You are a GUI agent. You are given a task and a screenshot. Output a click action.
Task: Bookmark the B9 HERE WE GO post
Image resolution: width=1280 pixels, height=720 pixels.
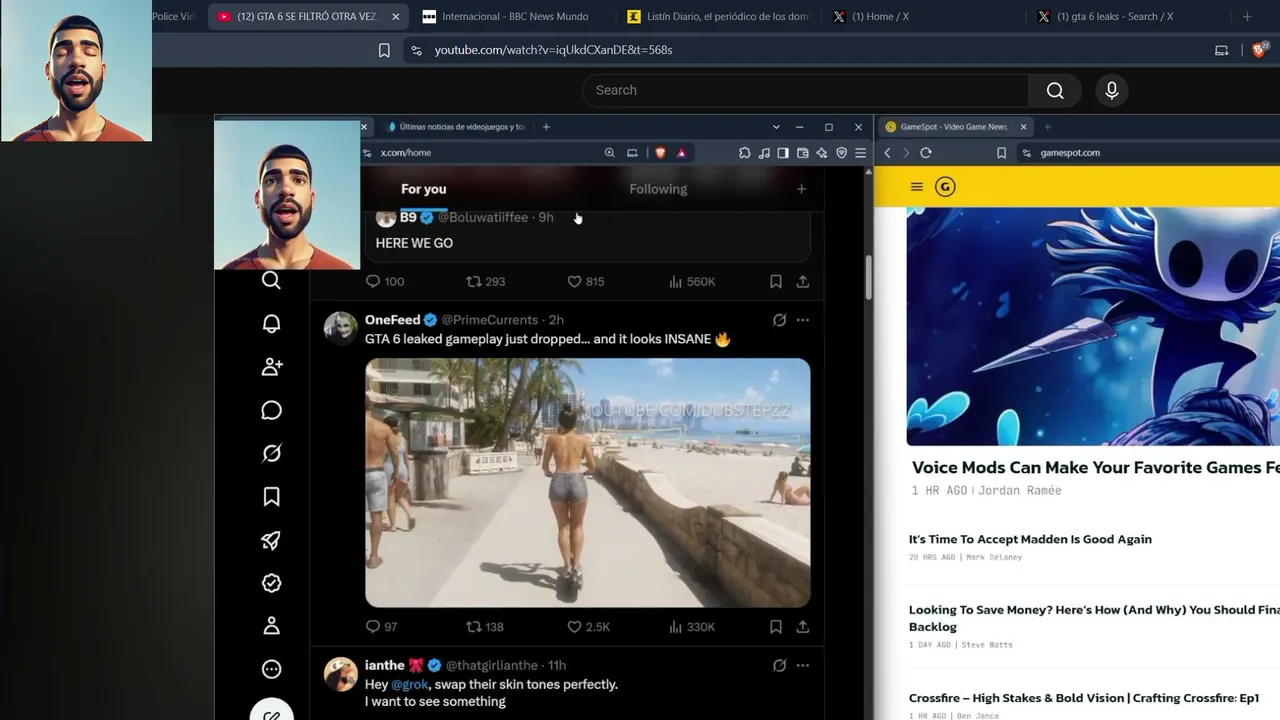coord(775,282)
